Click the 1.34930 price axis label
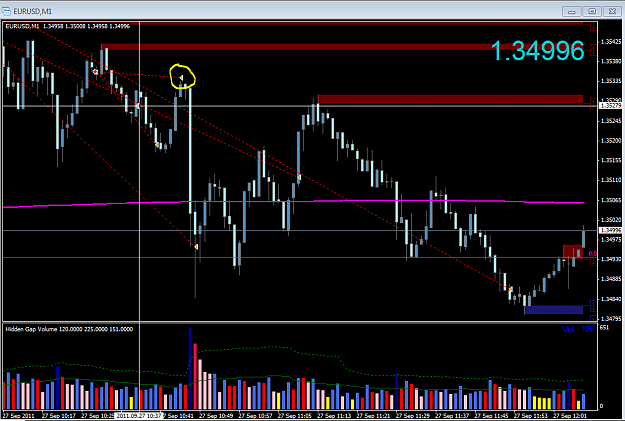 pos(611,259)
